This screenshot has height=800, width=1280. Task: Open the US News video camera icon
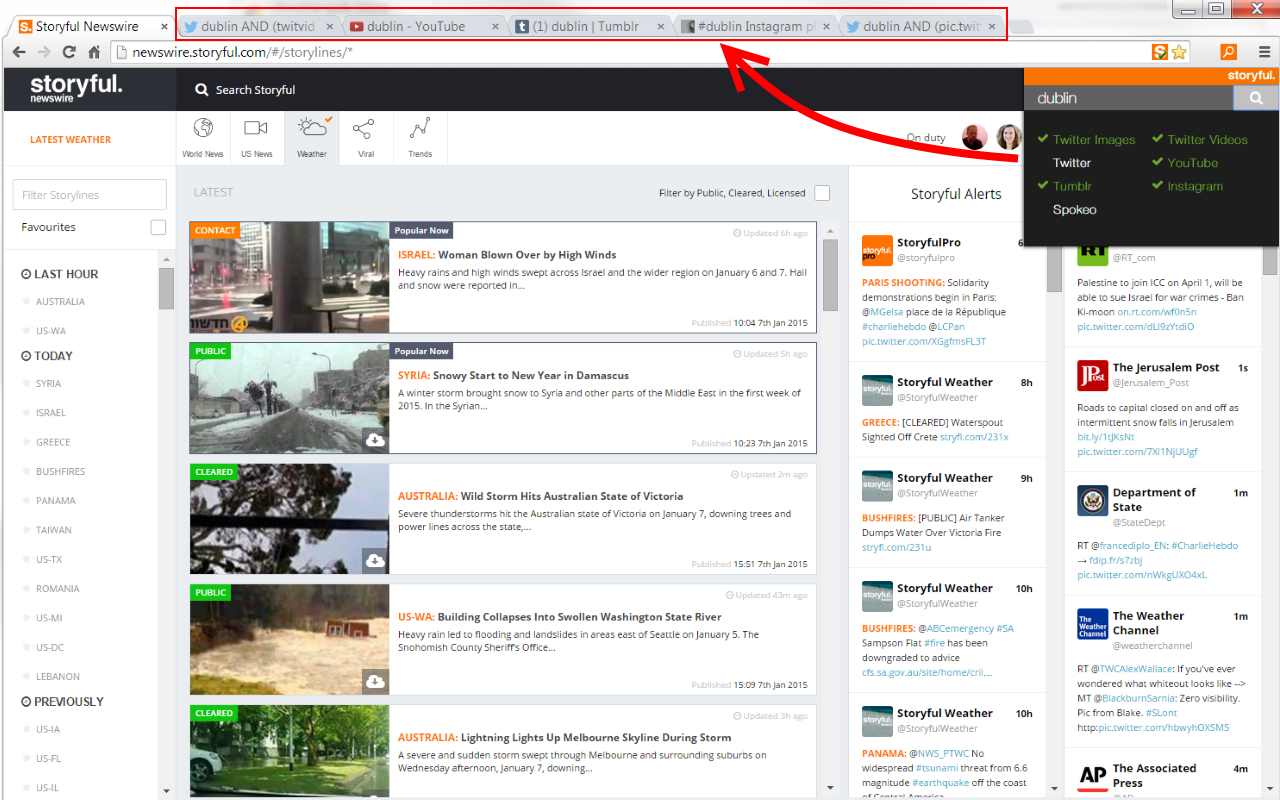[256, 128]
